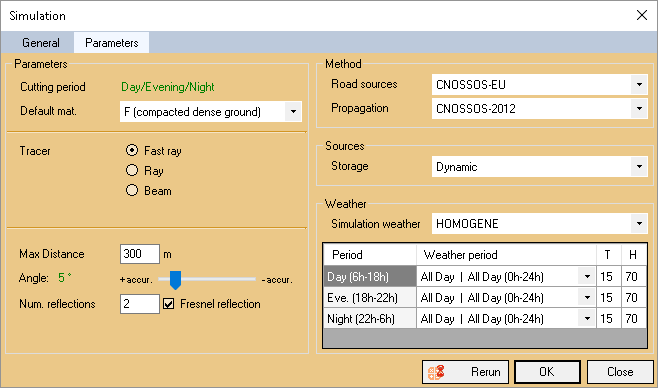Switch to the Parameters tab

coord(112,43)
